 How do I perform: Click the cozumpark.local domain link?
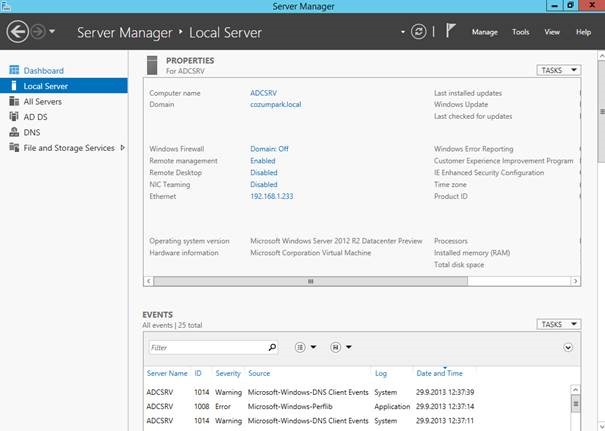[x=275, y=104]
